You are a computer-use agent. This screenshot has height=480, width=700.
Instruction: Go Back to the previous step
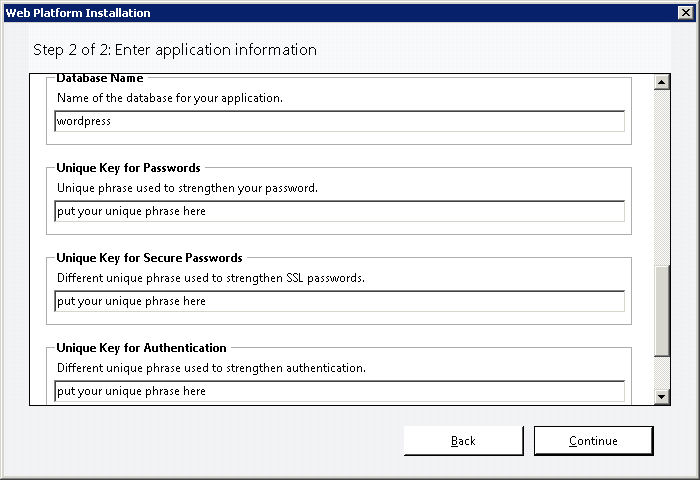(463, 441)
